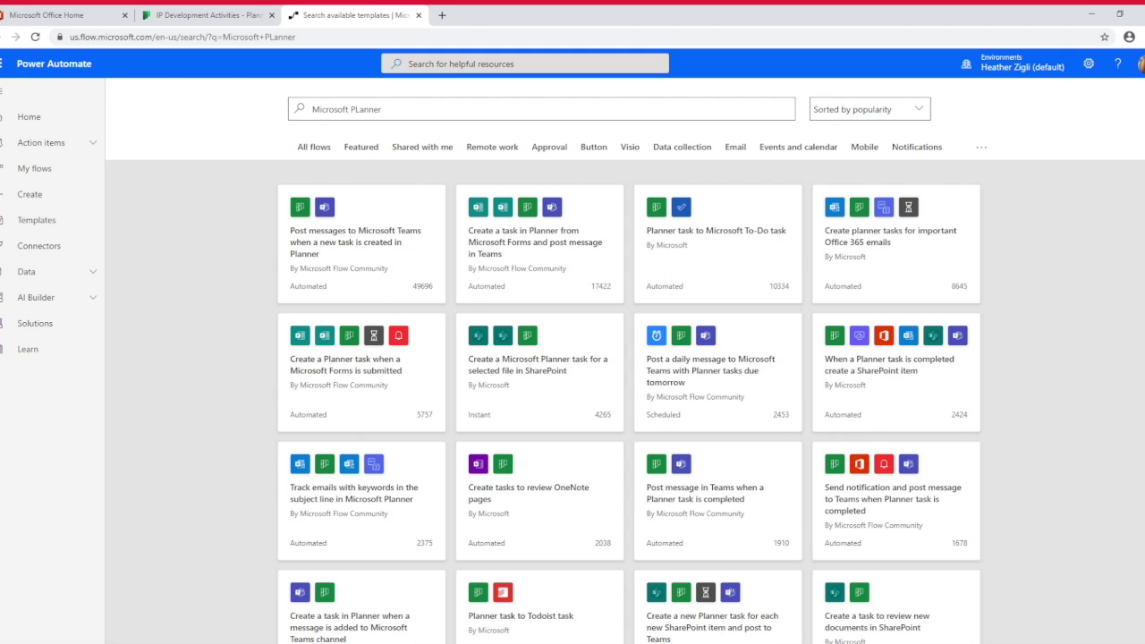This screenshot has width=1145, height=644.
Task: Click the first Outlook icon on 'Track emails with keywords' card
Action: coord(300,464)
